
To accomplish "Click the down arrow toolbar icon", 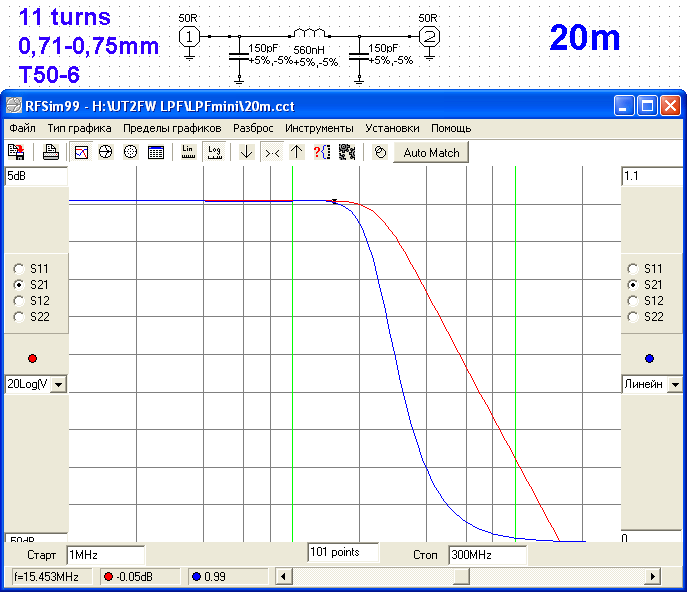I will click(247, 152).
